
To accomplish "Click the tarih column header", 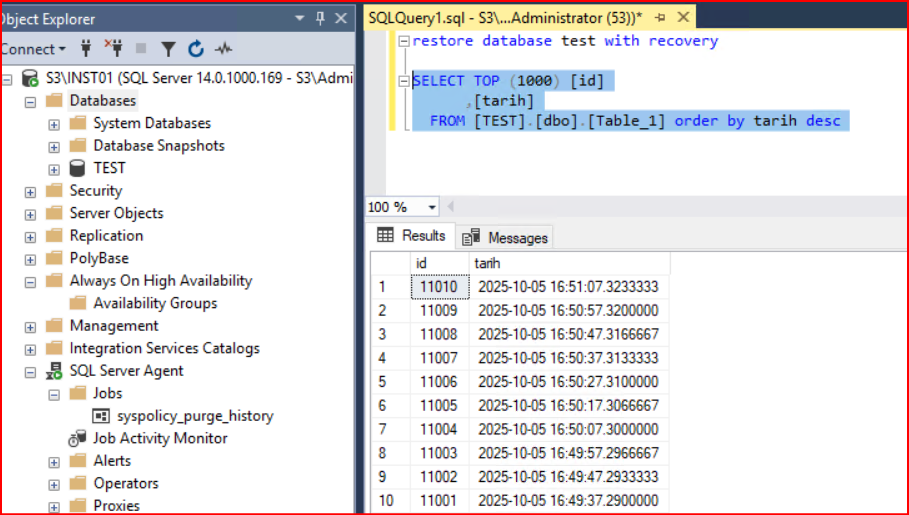I will (x=489, y=262).
